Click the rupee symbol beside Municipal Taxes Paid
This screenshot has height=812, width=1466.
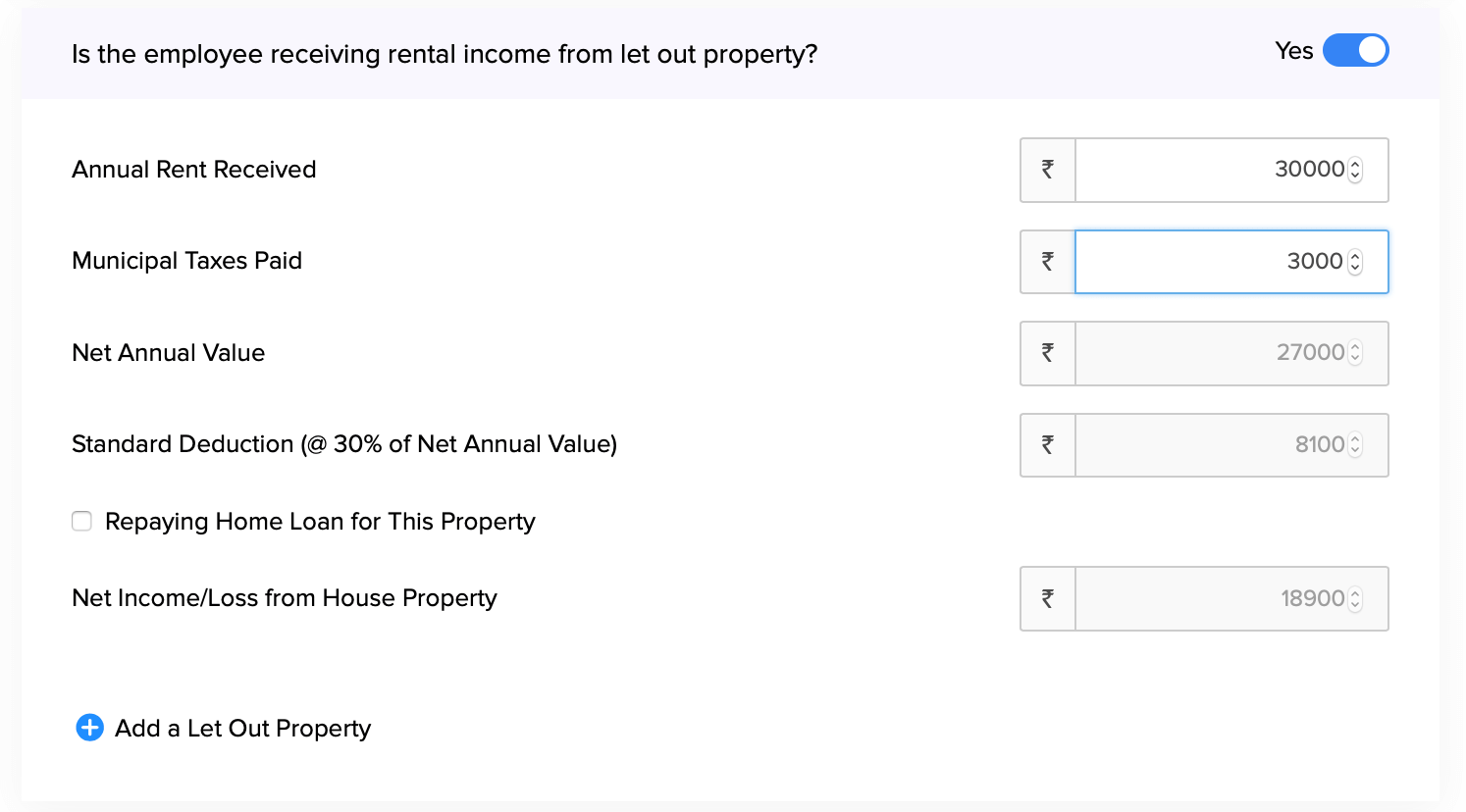point(1047,261)
